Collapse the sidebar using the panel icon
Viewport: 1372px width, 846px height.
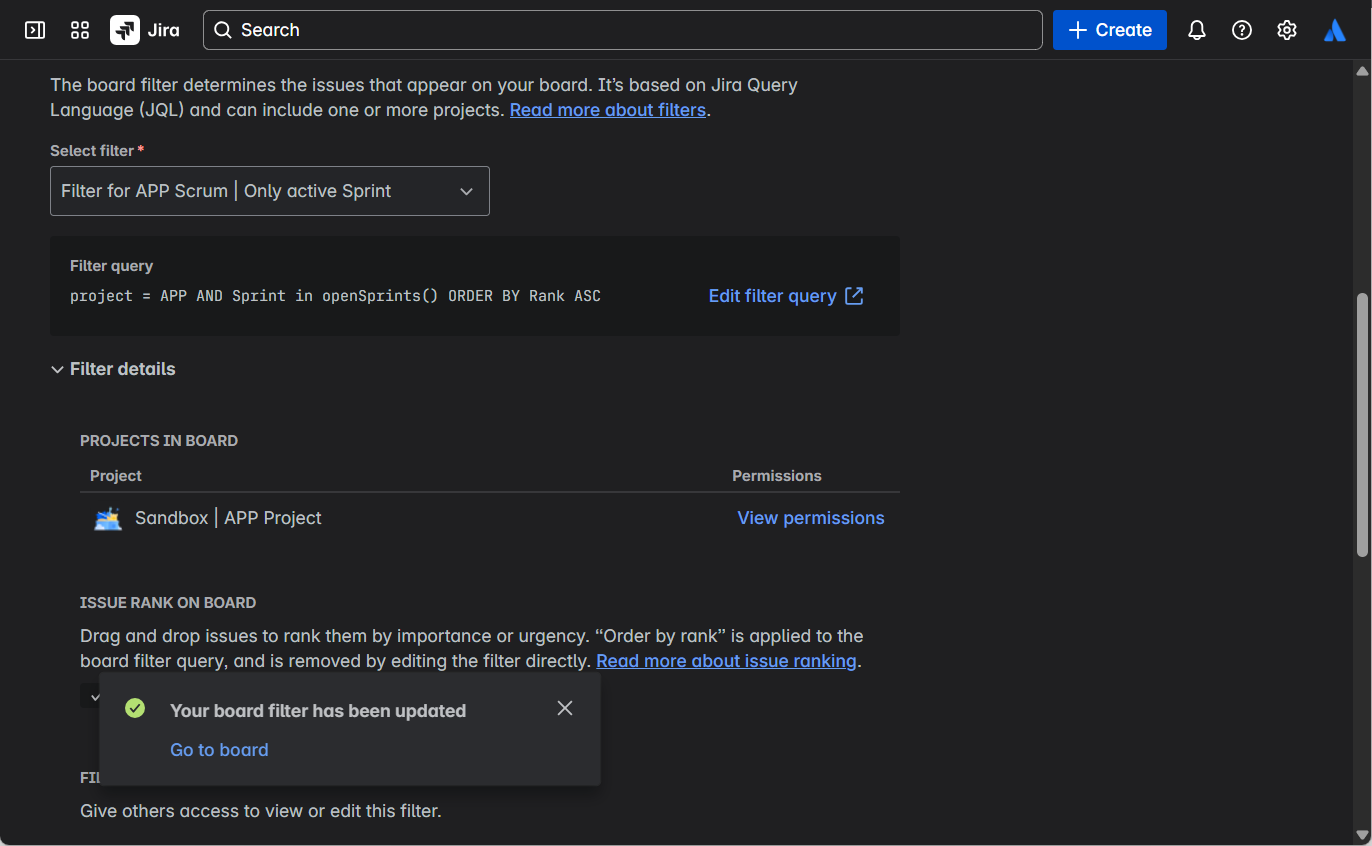point(34,30)
